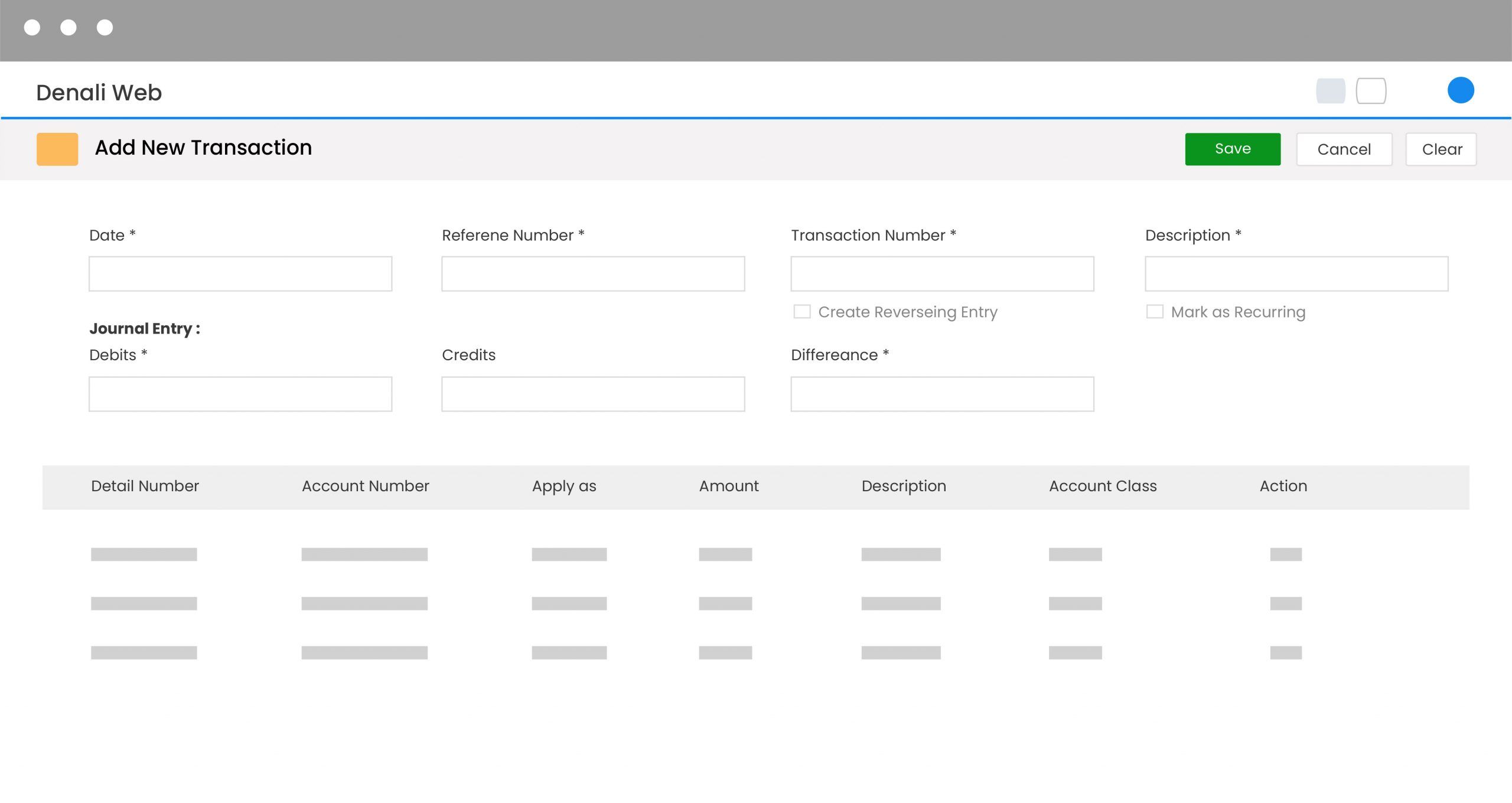Image resolution: width=1512 pixels, height=803 pixels.
Task: Click the light blue square icon in header
Action: click(x=1332, y=90)
